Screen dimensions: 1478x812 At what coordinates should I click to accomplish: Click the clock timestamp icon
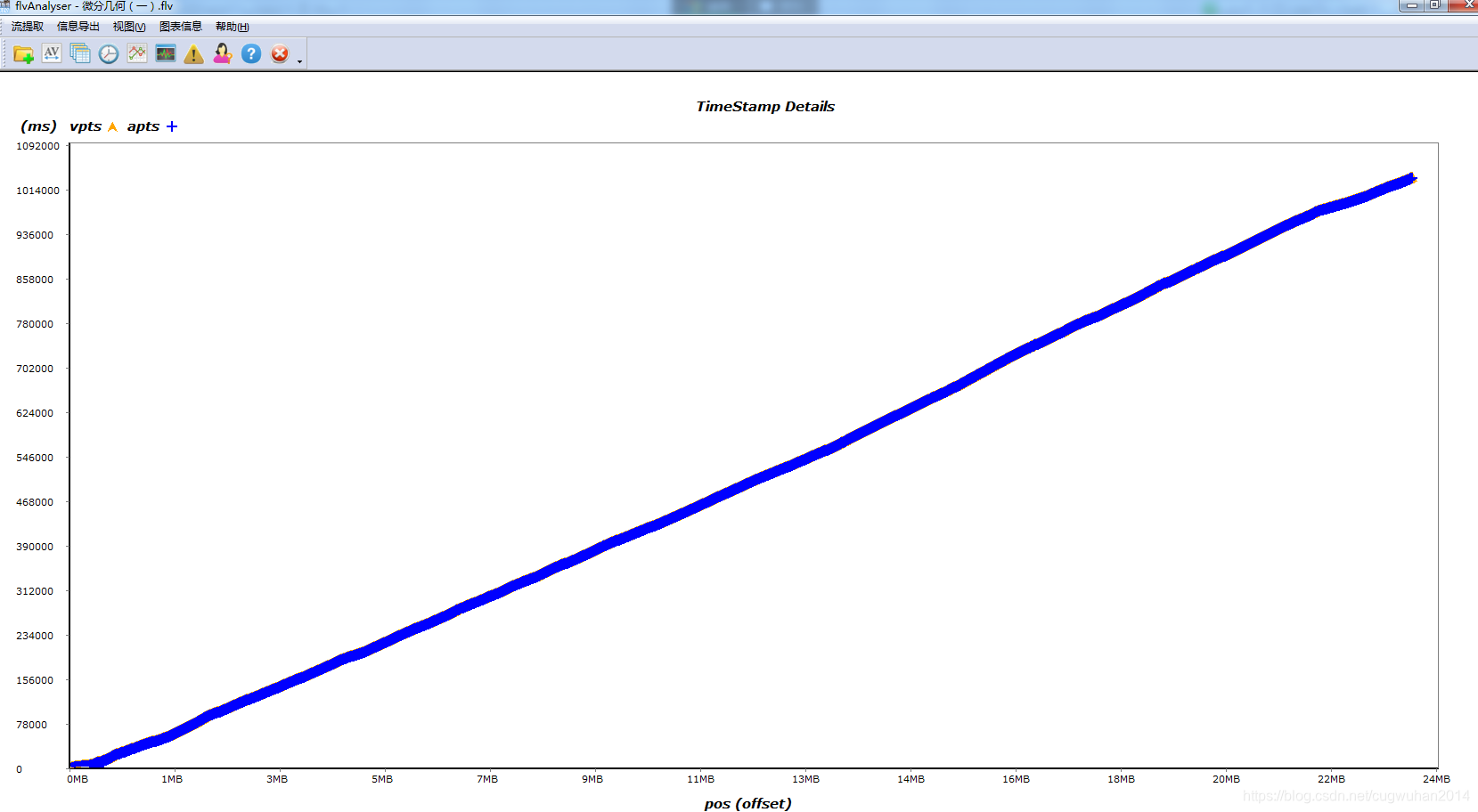click(109, 54)
